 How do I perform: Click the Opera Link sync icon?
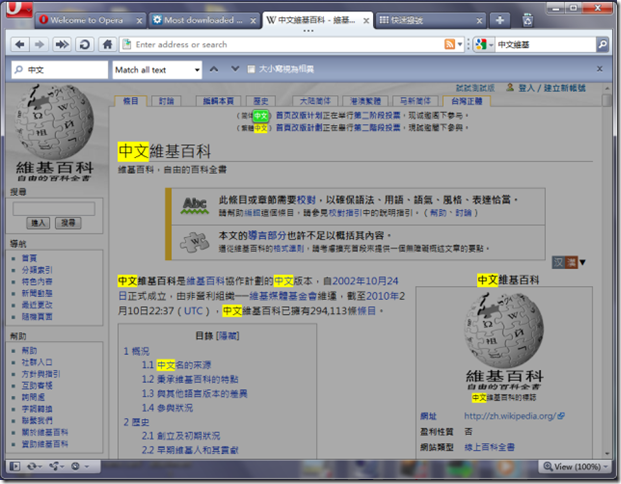tap(34, 466)
